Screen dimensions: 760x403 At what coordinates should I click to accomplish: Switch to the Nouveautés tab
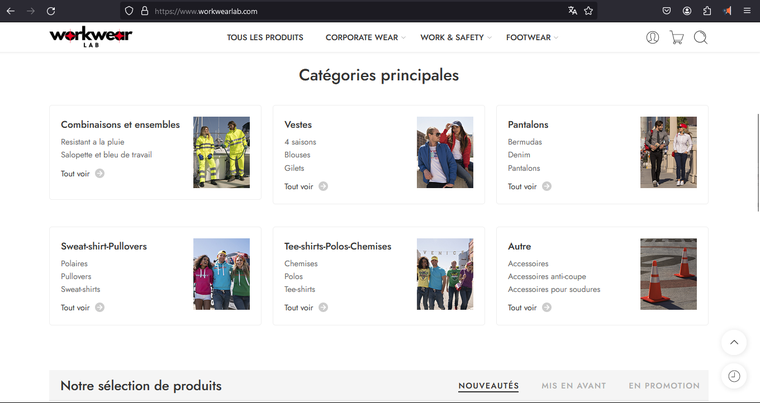click(x=489, y=386)
